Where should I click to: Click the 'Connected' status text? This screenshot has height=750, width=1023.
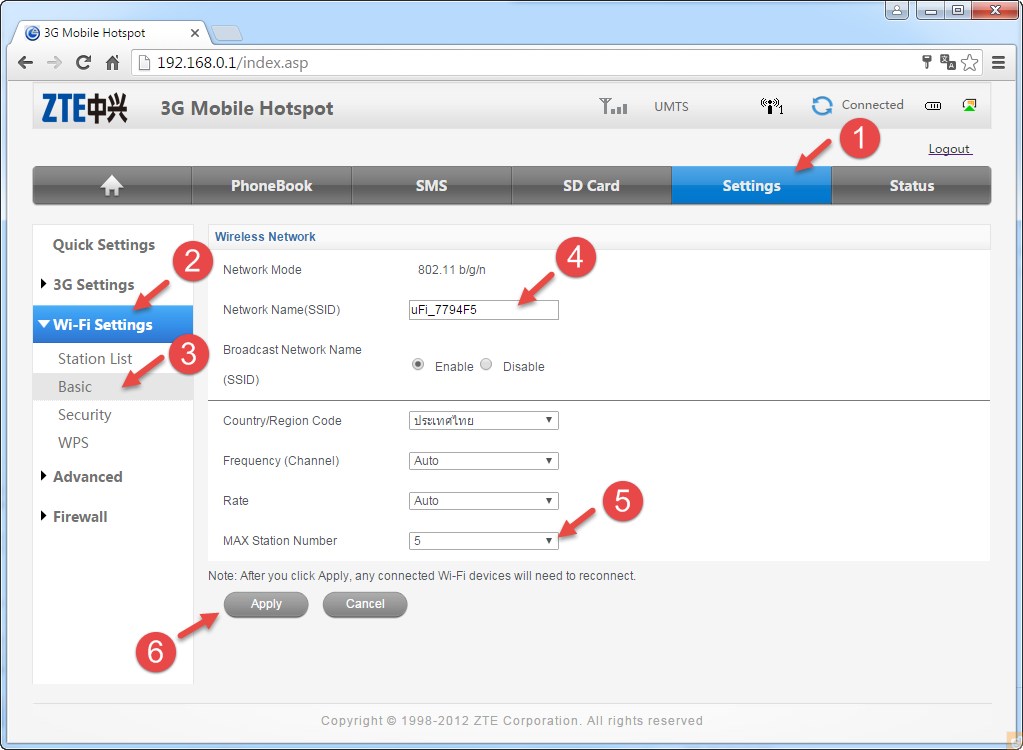(x=872, y=104)
